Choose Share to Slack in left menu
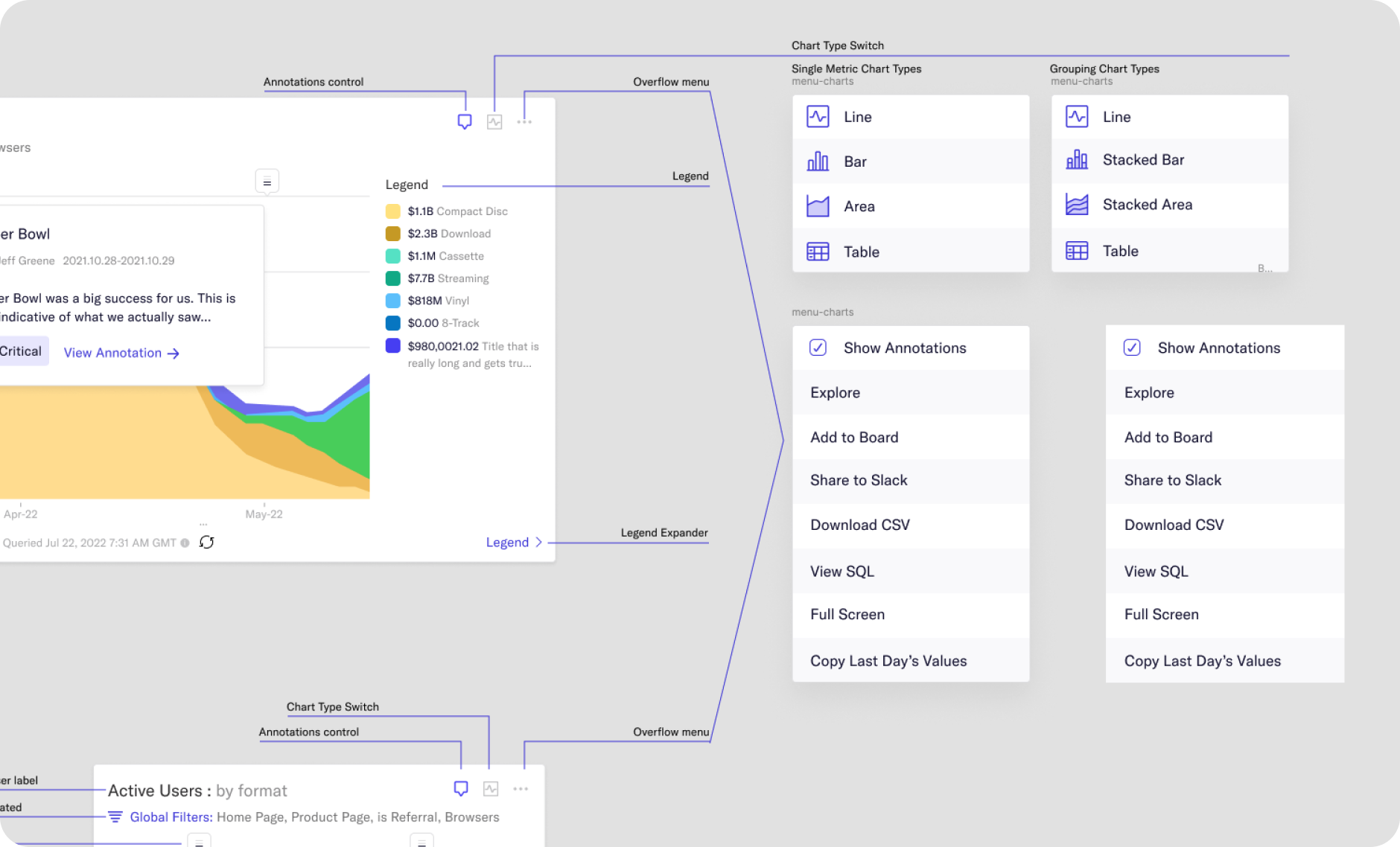1400x847 pixels. pos(911,481)
